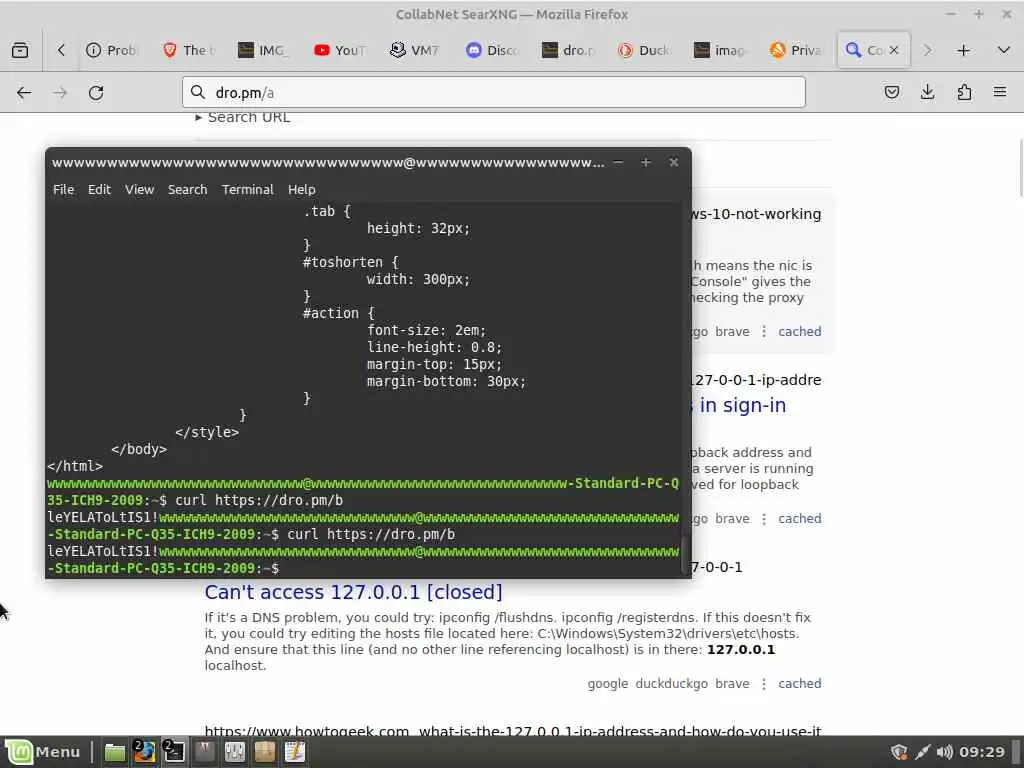1024x768 pixels.
Task: Click brave engine label in ws-10-not-working result
Action: [732, 332]
